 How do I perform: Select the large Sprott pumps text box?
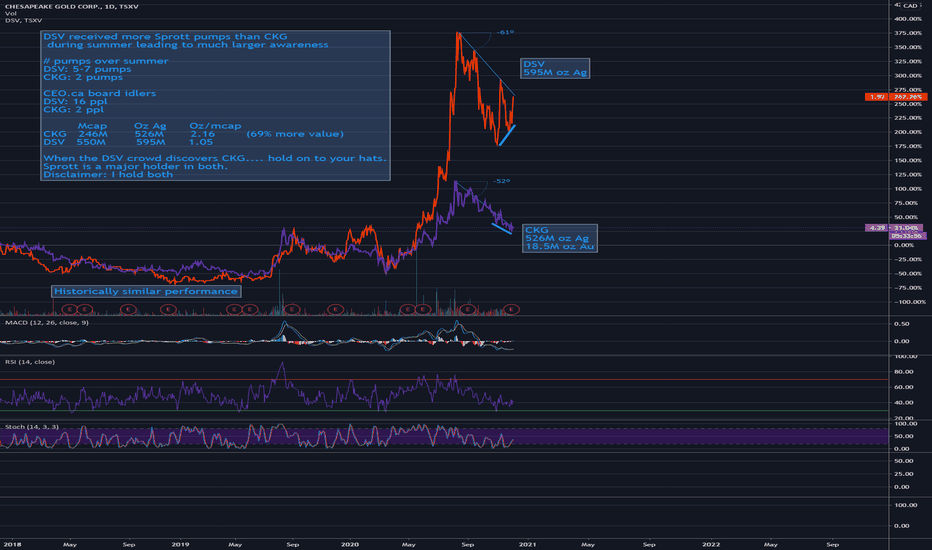(215, 105)
